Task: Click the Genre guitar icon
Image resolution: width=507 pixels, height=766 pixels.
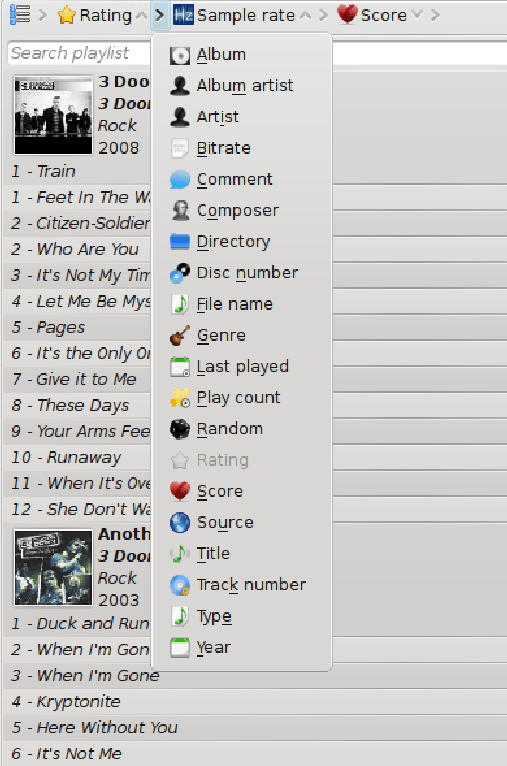Action: point(180,336)
